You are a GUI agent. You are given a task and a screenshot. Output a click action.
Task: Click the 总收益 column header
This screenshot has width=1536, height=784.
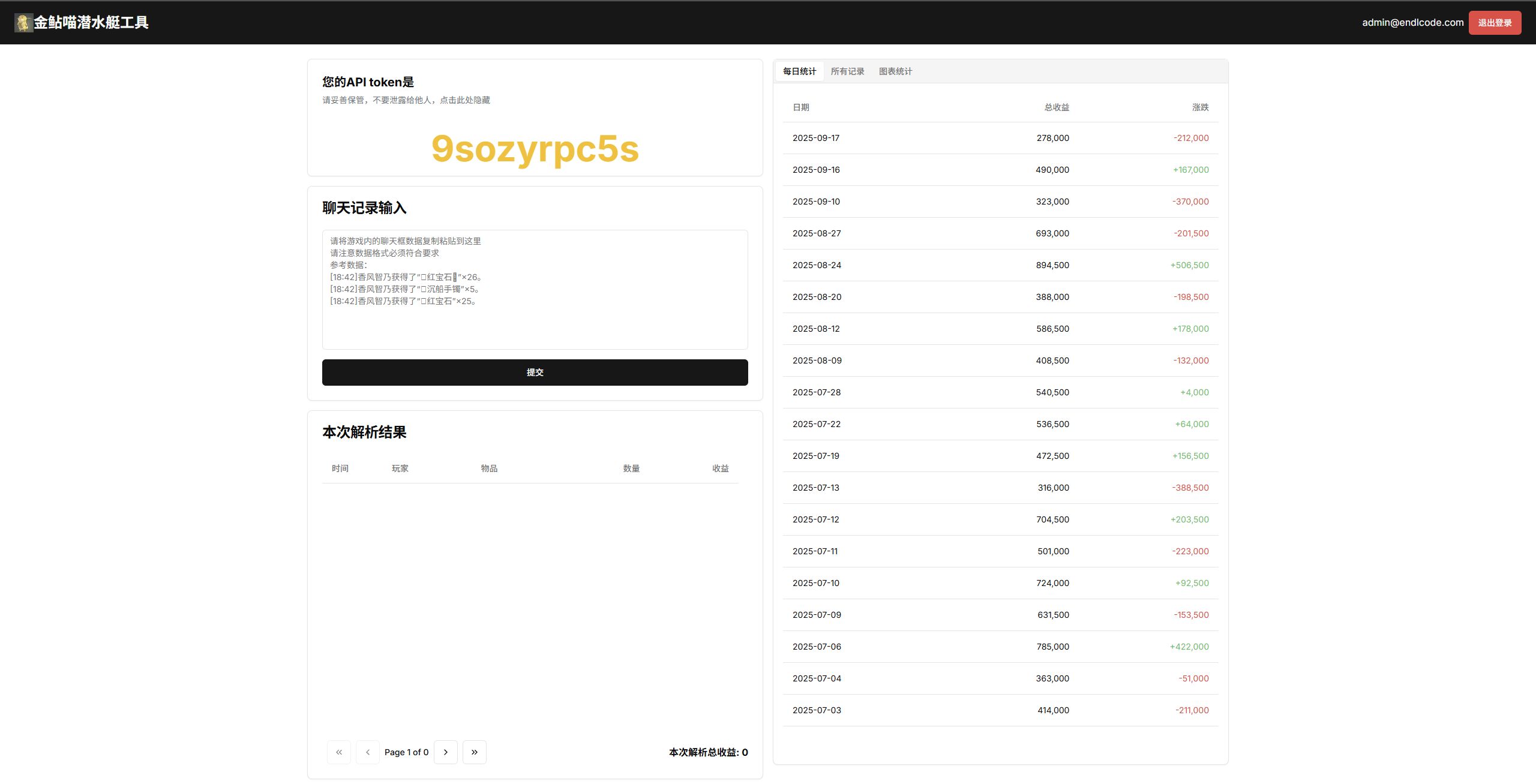click(x=1057, y=107)
